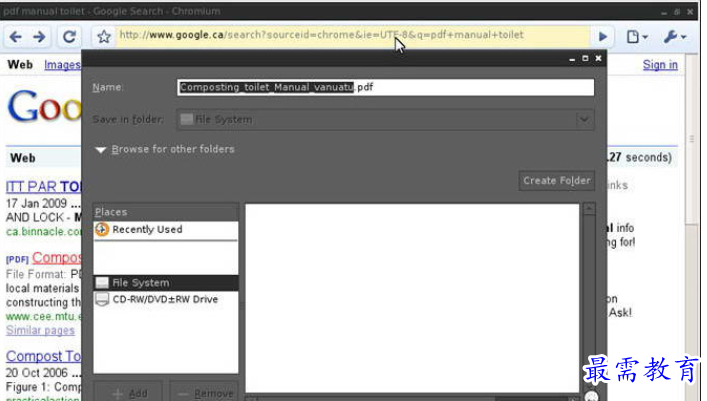
Task: Edit the file Name field
Action: (386, 87)
